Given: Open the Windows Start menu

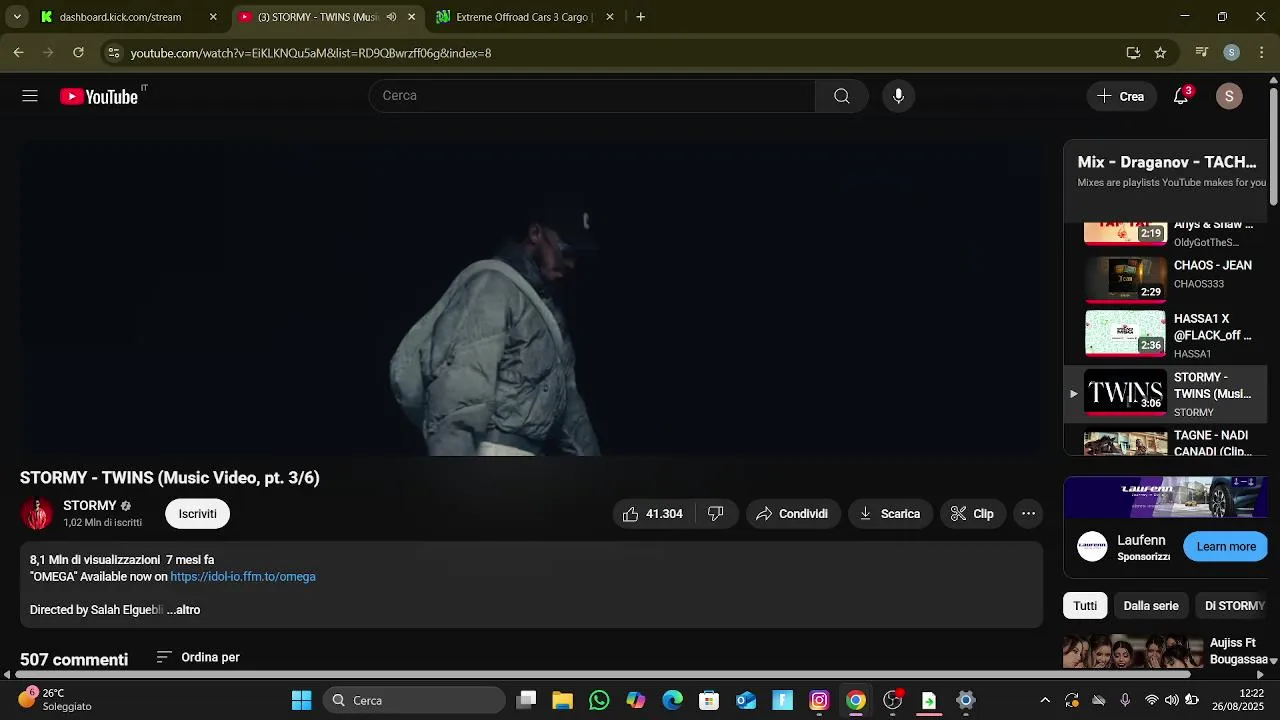Looking at the screenshot, I should tap(301, 700).
